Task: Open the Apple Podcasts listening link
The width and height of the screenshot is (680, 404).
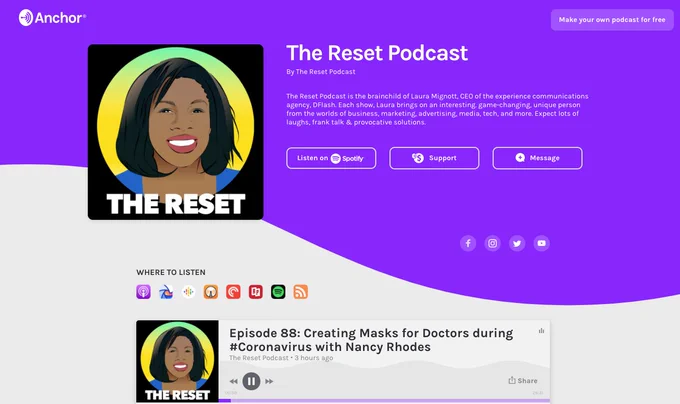Action: coord(144,292)
